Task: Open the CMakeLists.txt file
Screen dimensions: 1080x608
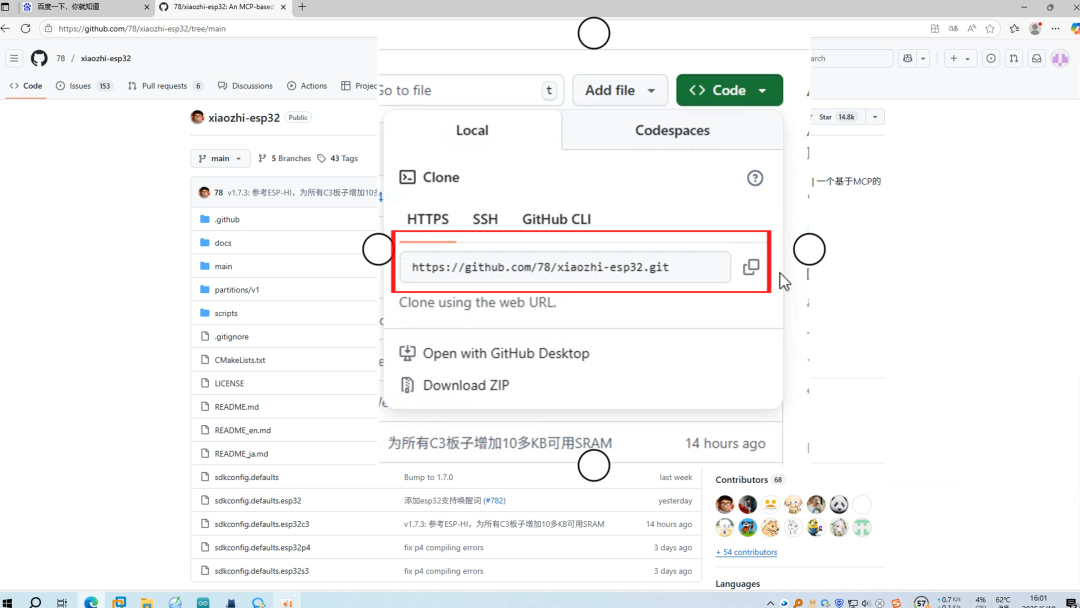Action: (240, 360)
